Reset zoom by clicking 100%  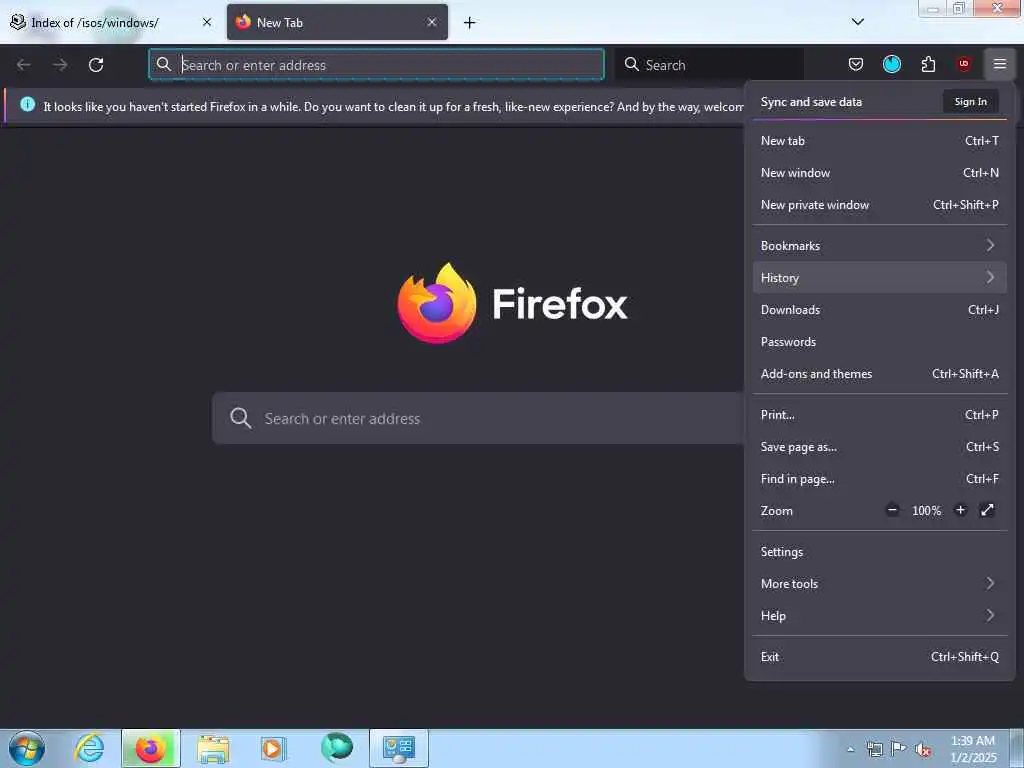point(926,511)
